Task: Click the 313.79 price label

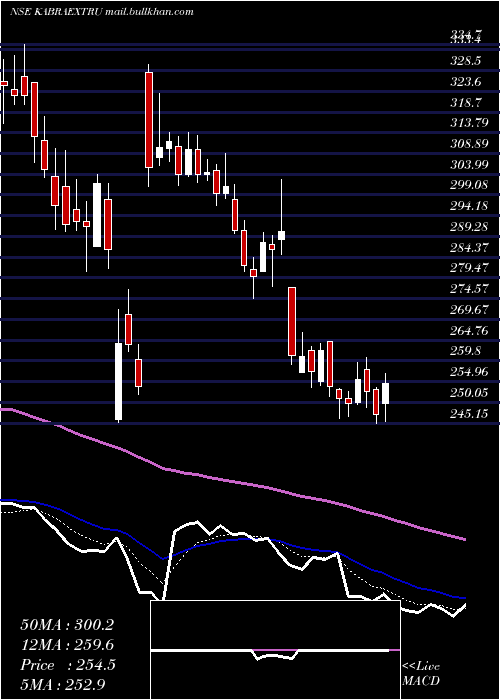Action: point(469,123)
